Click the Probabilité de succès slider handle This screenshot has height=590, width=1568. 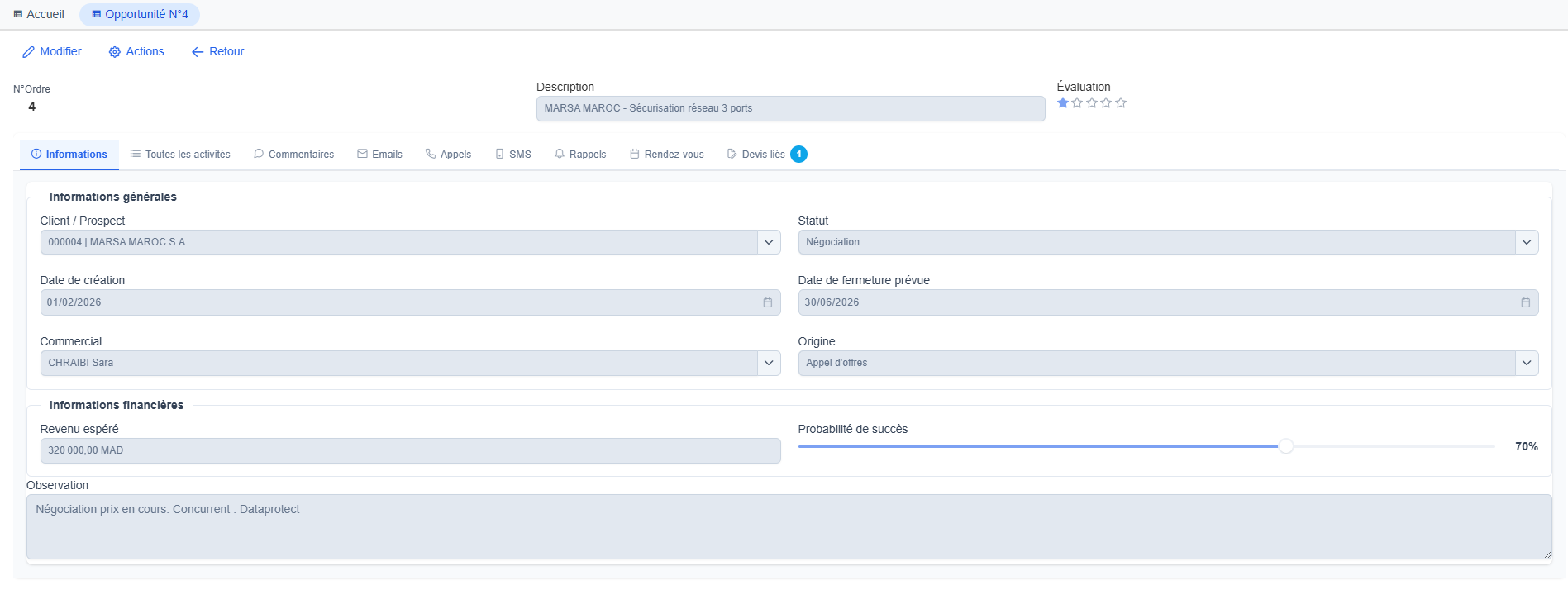[x=1286, y=446]
